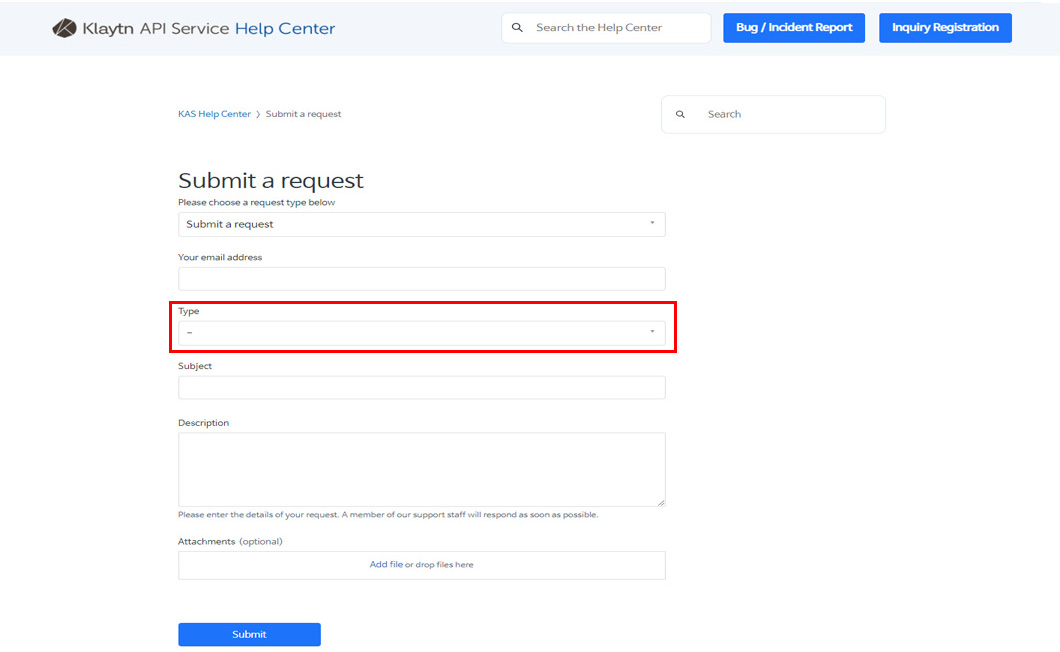Image resolution: width=1060 pixels, height=652 pixels.
Task: Click the magnifier icon in header search
Action: 517,28
